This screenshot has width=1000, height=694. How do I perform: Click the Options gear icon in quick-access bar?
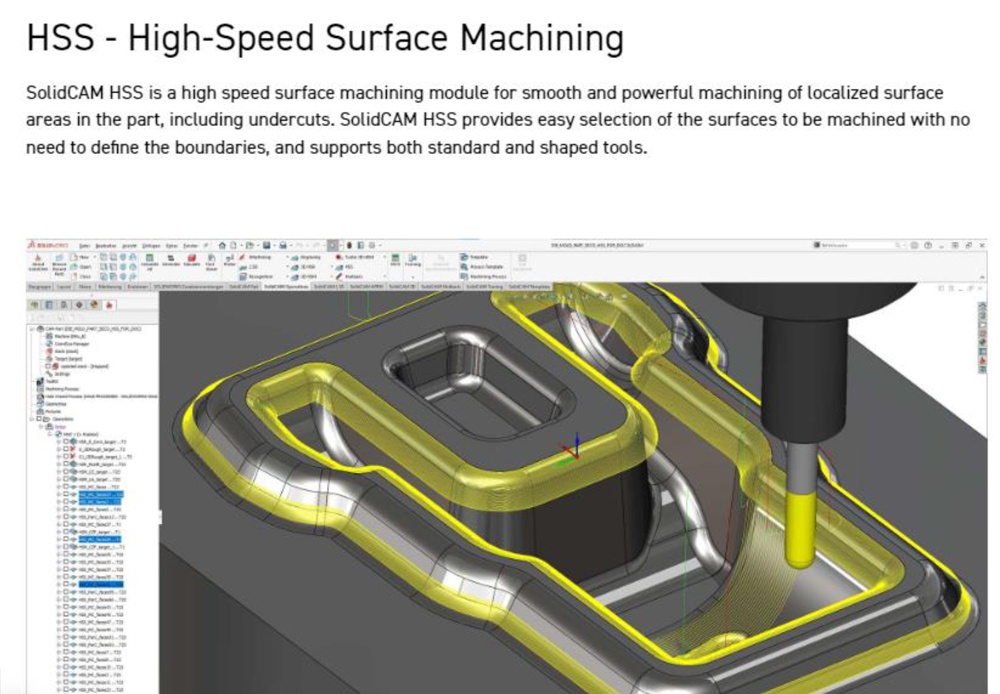coord(372,246)
